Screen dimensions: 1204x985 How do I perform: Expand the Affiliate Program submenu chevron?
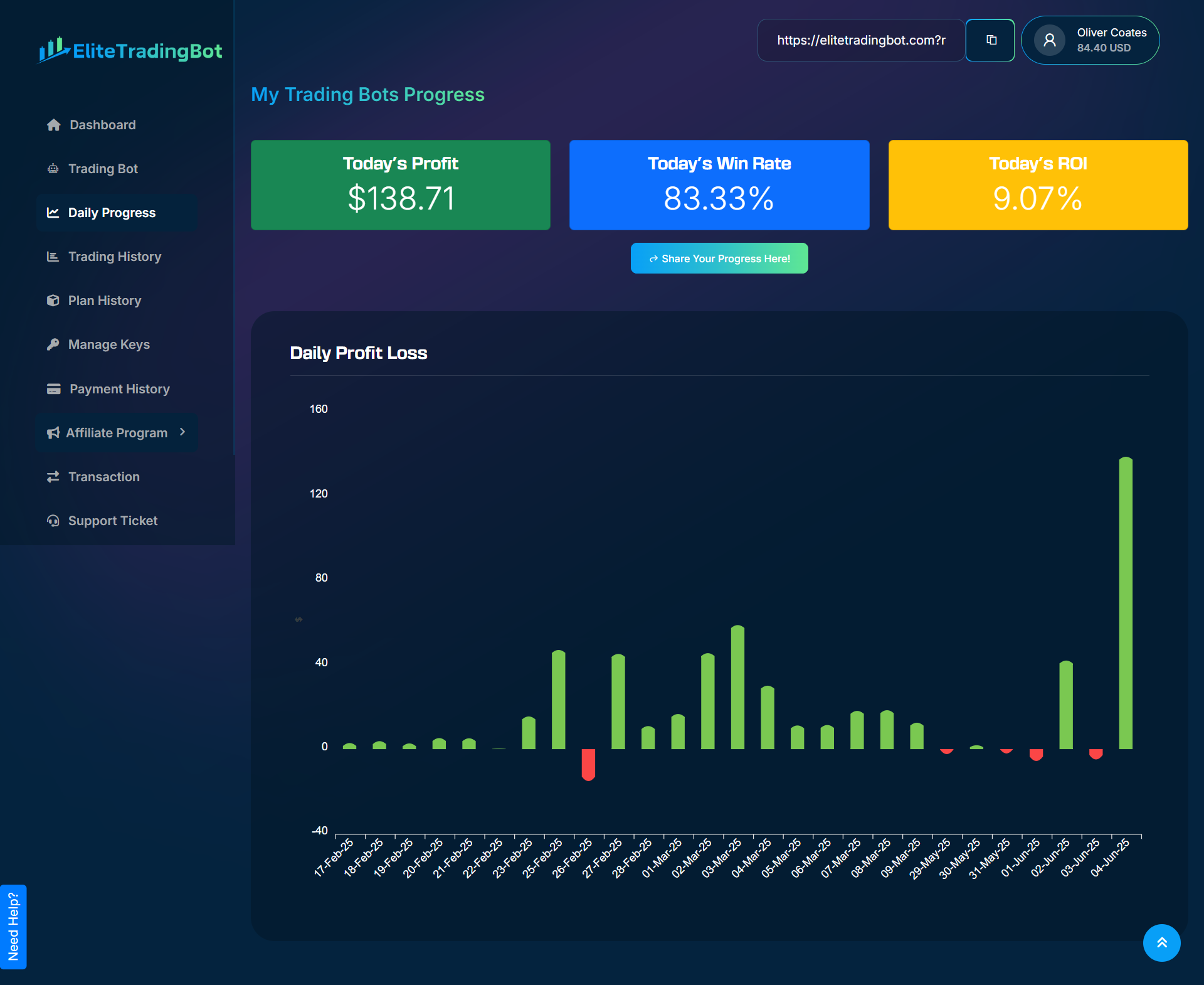[182, 432]
